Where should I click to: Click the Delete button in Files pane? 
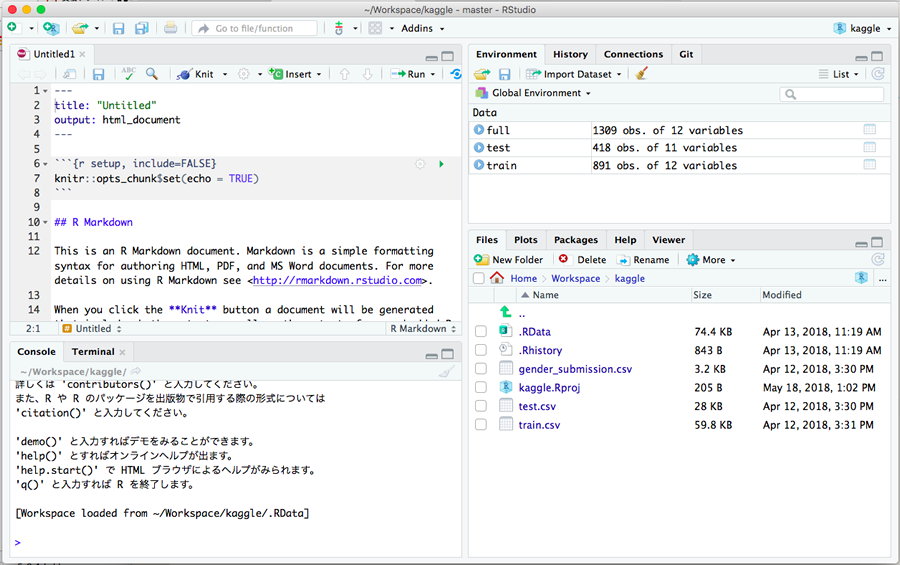583,260
